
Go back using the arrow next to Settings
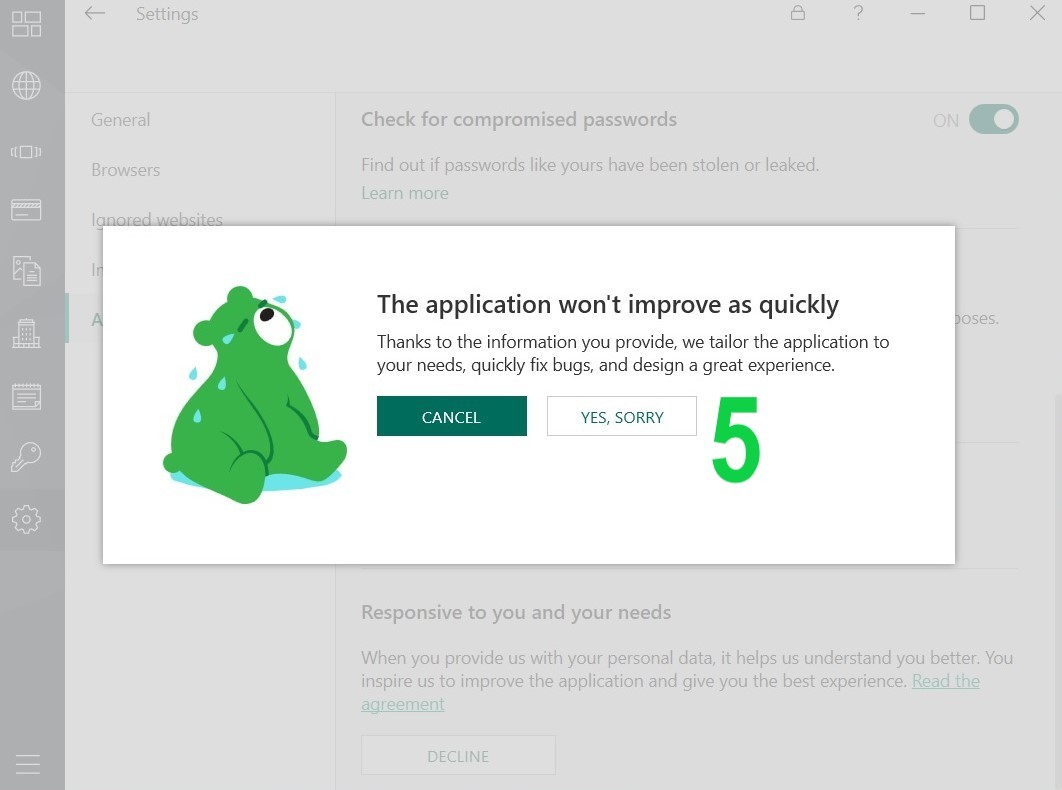coord(95,14)
